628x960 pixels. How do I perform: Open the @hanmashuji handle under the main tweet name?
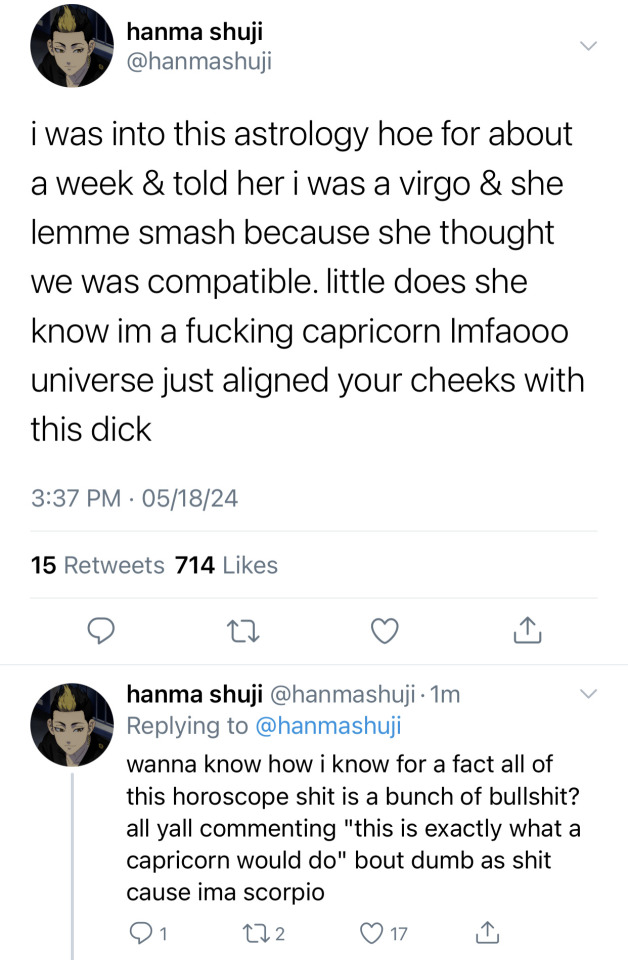[198, 62]
